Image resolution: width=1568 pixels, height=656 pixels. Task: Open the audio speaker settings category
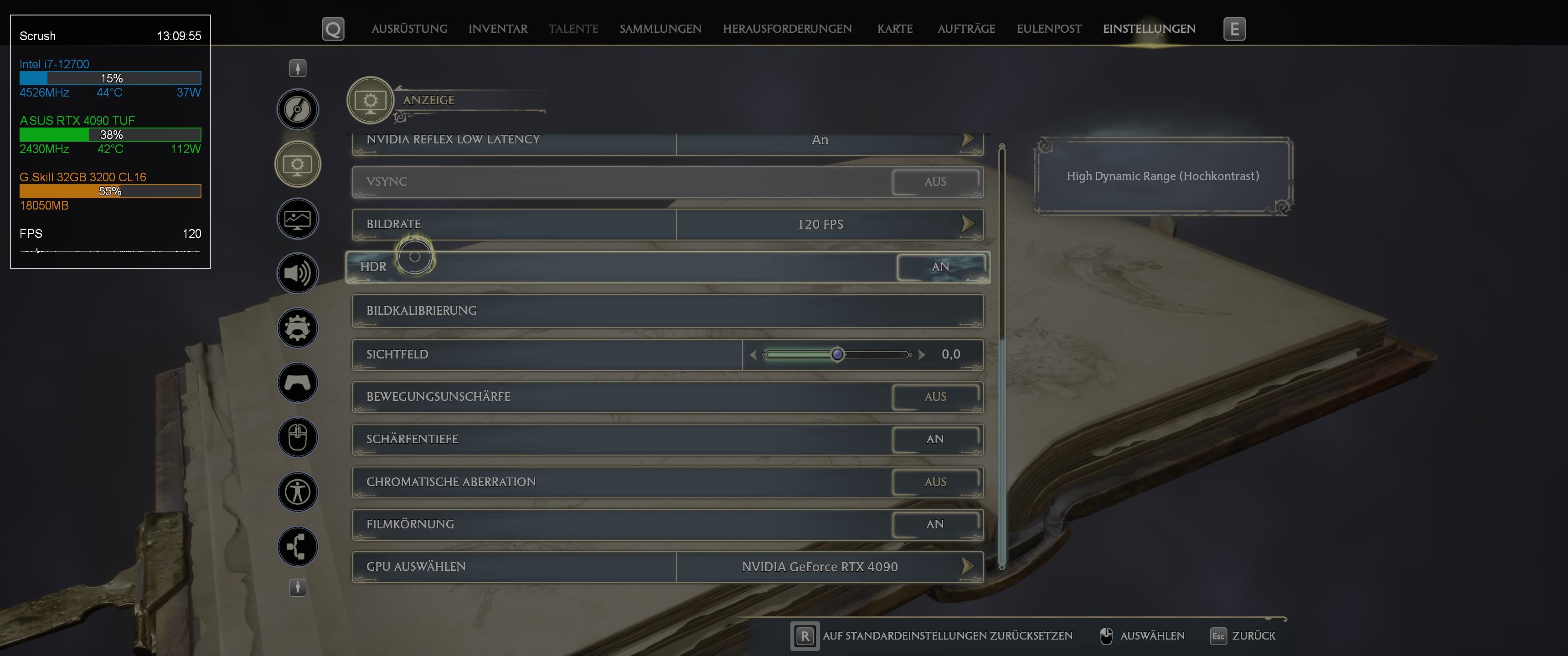pos(298,273)
